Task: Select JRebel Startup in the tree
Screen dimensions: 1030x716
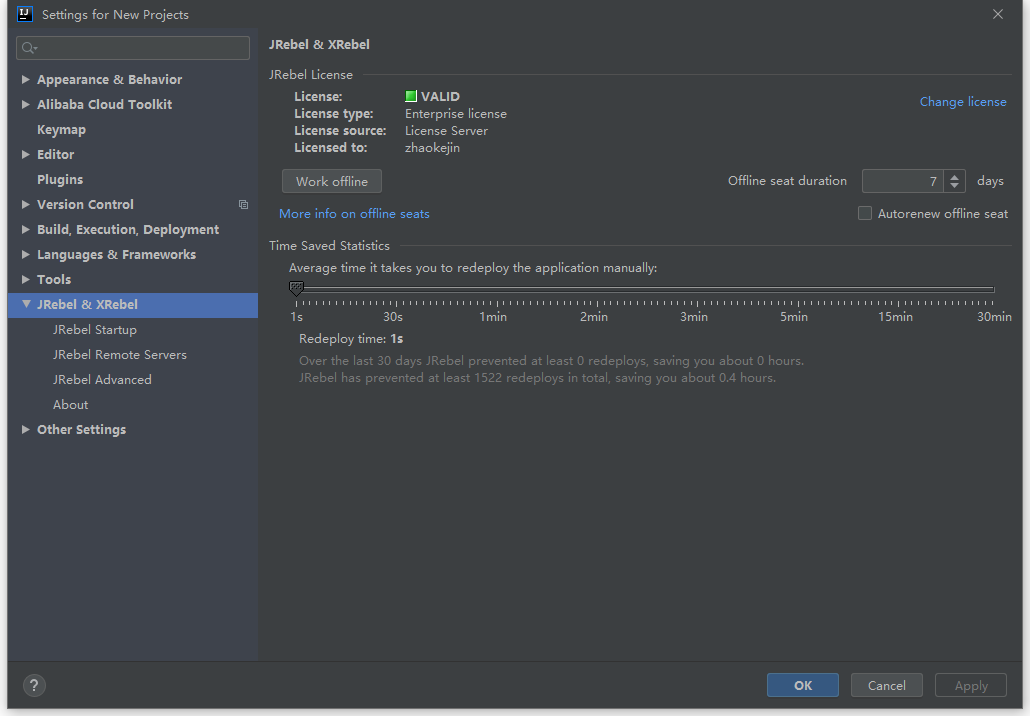Action: click(x=95, y=329)
